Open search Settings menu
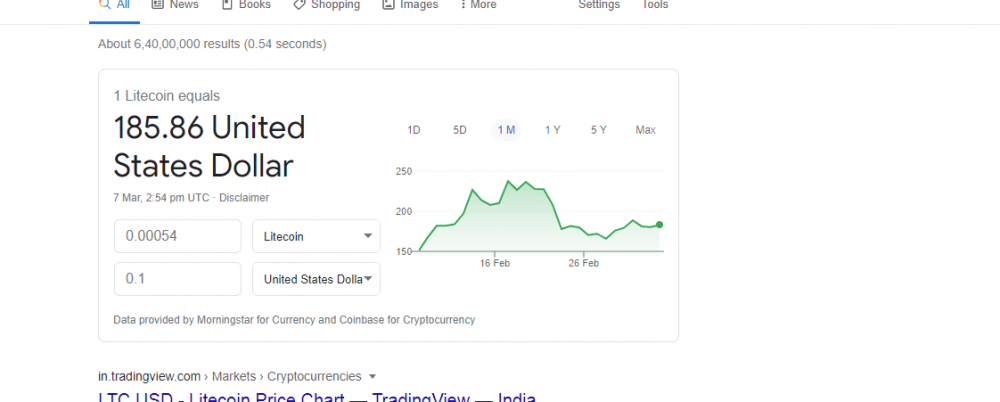1000x402 pixels. click(x=599, y=5)
